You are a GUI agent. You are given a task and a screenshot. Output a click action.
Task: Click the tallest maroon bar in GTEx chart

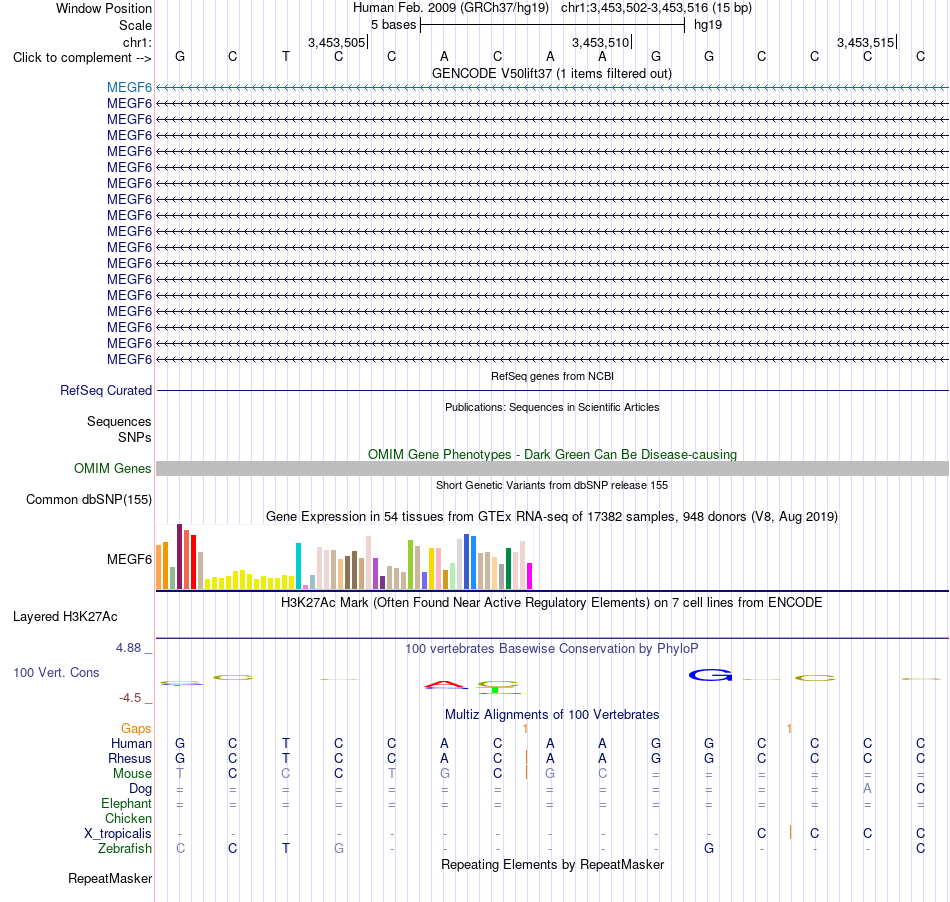pyautogui.click(x=179, y=557)
